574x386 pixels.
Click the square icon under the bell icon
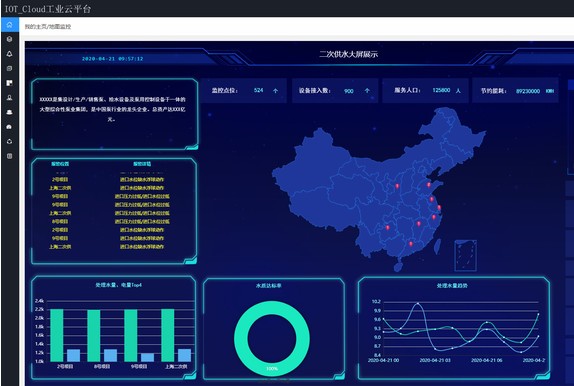(x=10, y=68)
